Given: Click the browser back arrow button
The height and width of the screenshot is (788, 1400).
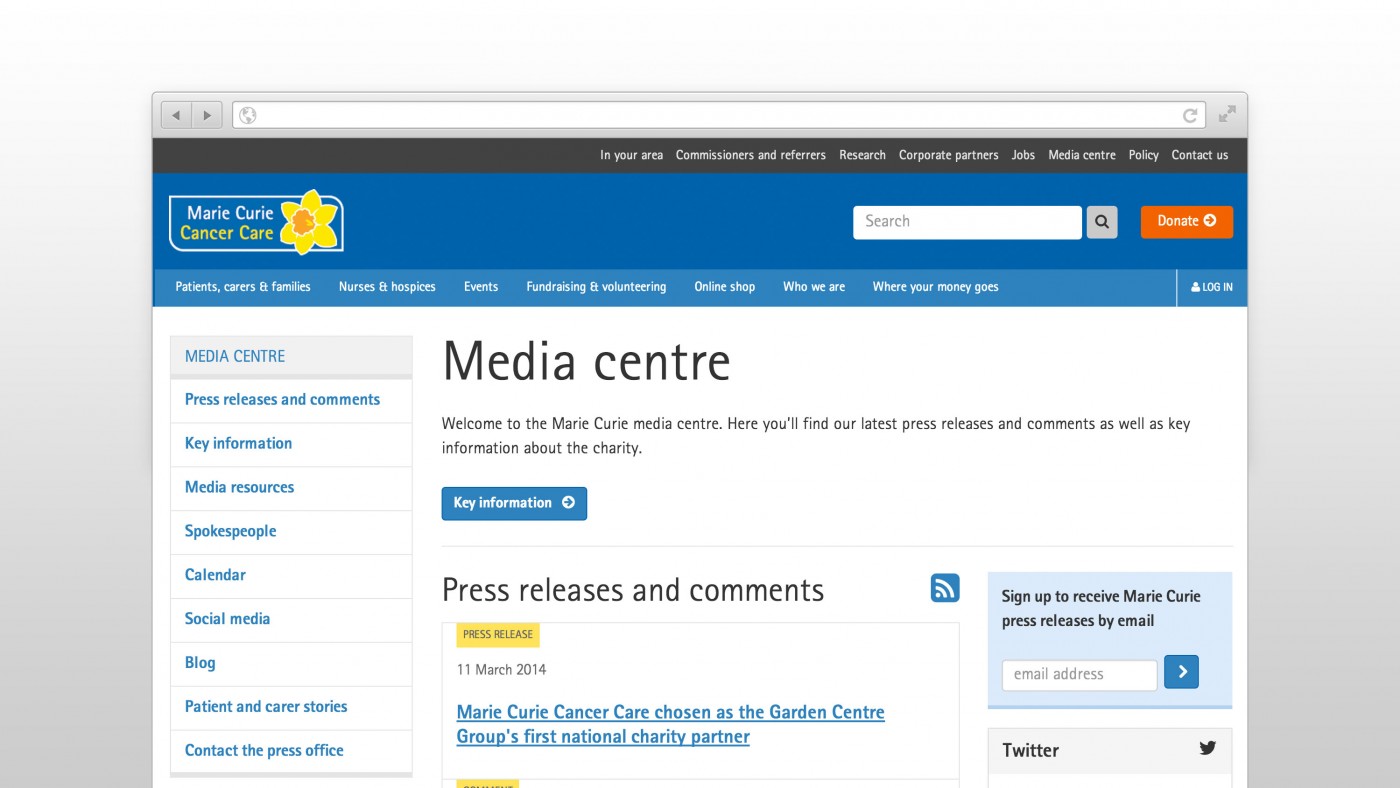Looking at the screenshot, I should (x=176, y=115).
